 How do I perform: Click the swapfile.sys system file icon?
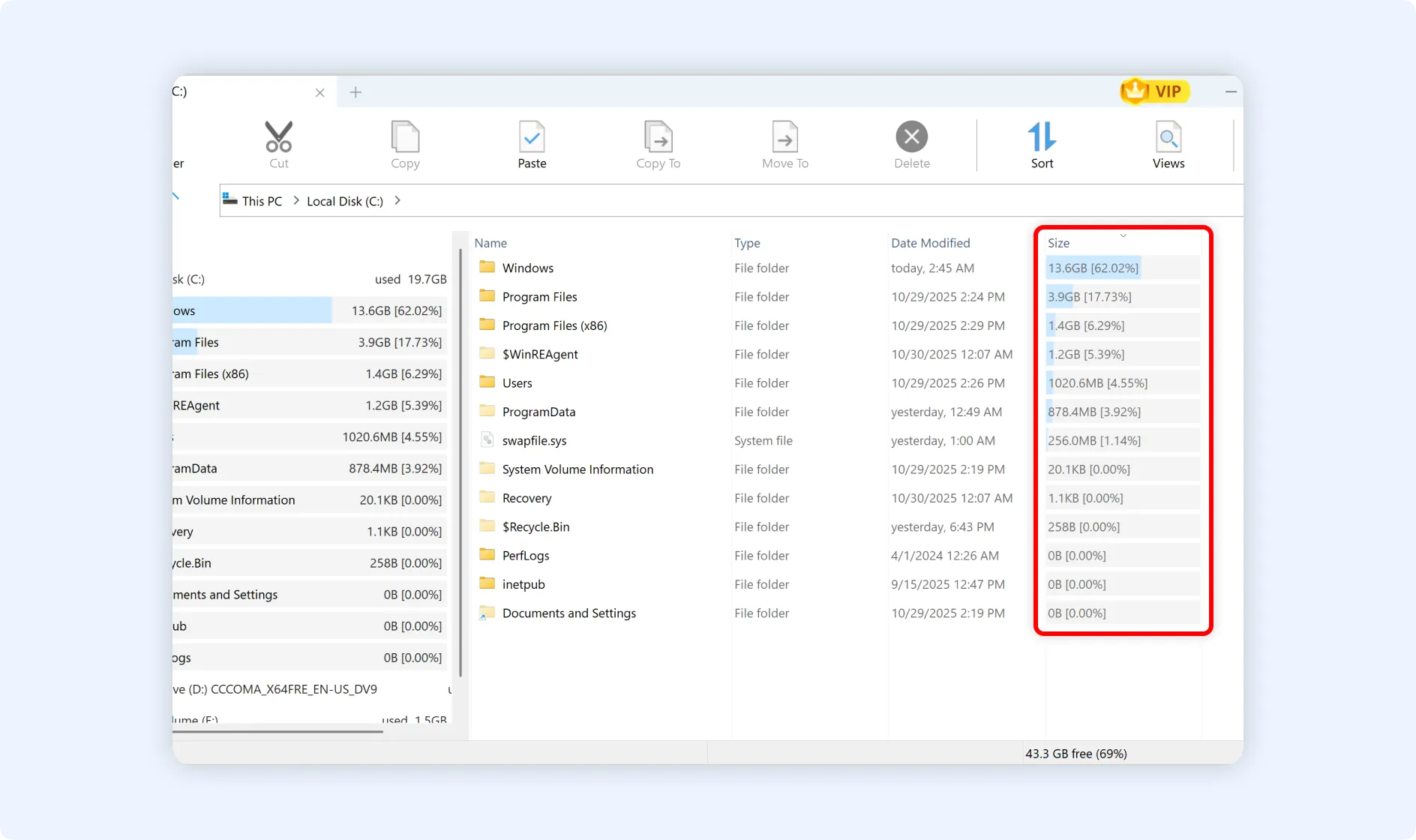point(488,440)
